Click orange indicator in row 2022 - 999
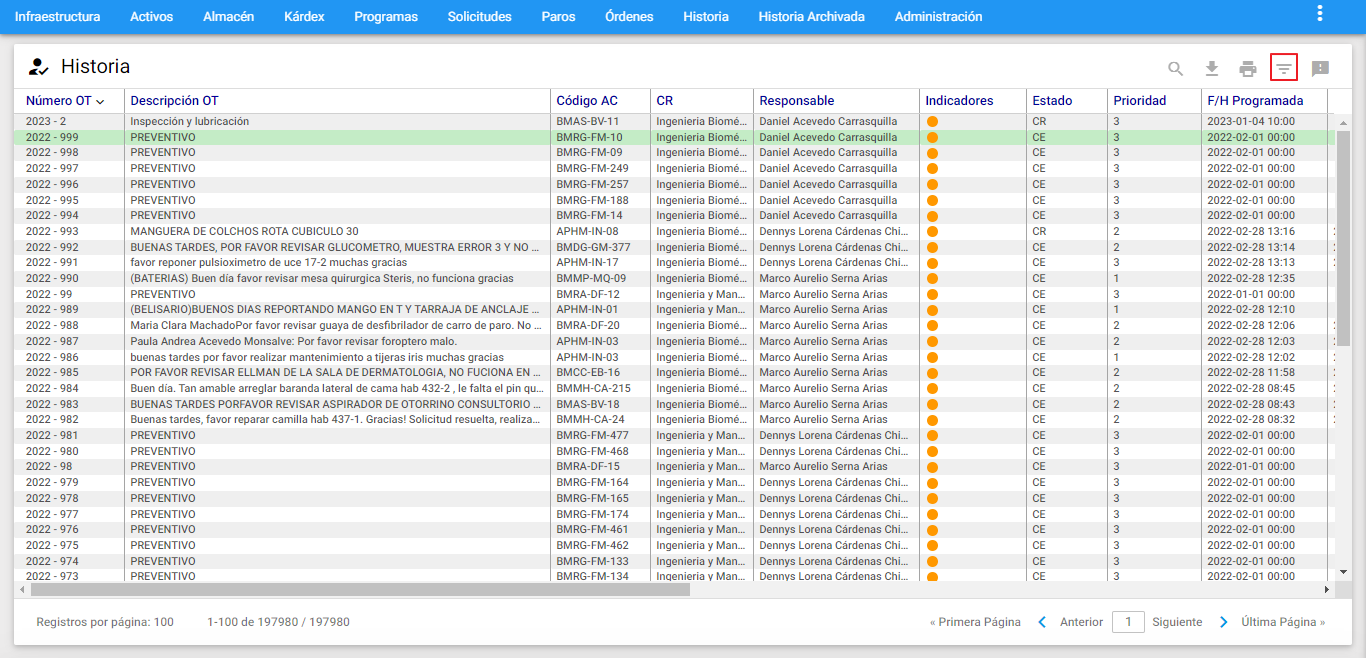The width and height of the screenshot is (1366, 658). coord(932,137)
